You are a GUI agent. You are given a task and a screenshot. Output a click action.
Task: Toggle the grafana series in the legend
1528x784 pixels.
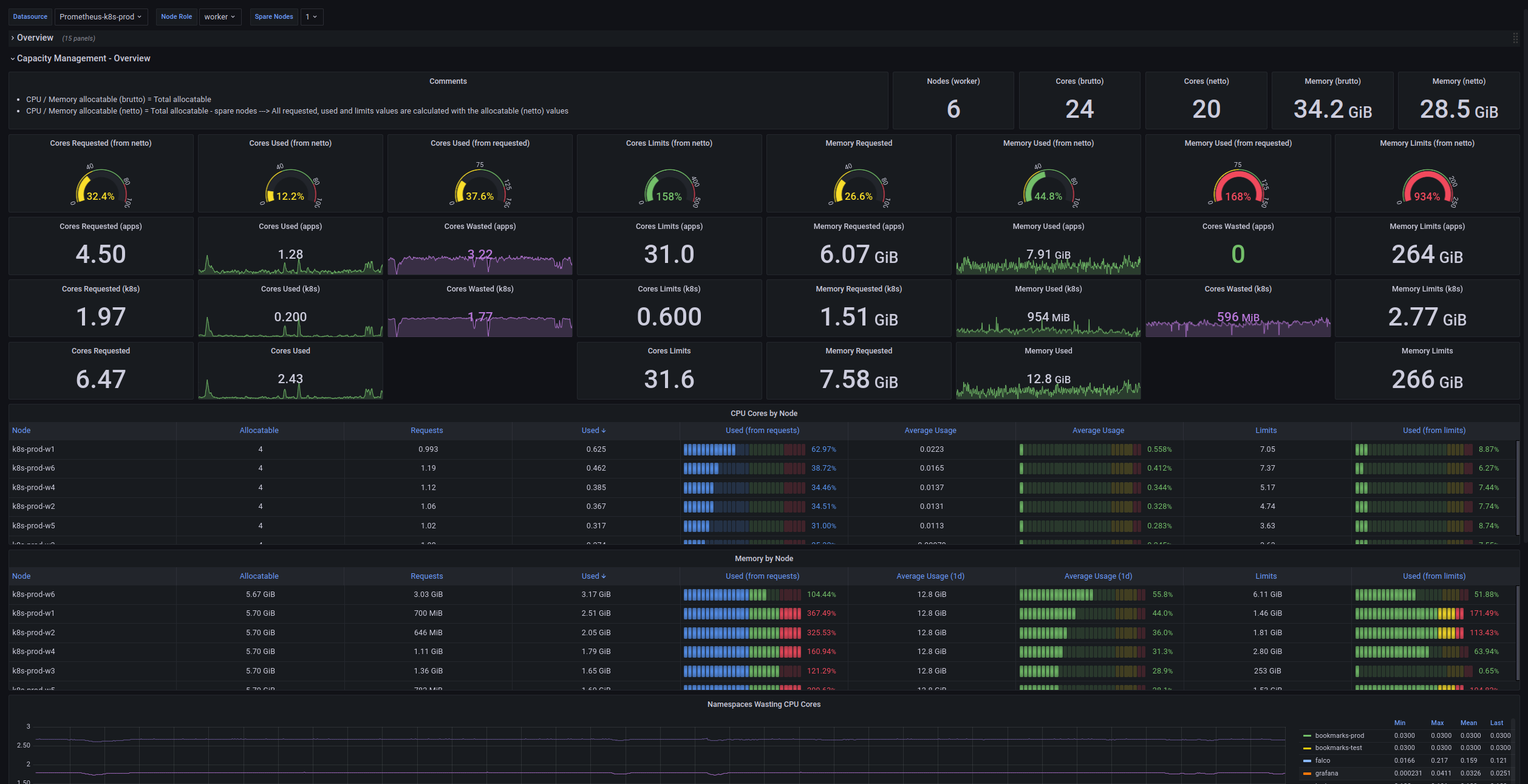coord(1326,773)
